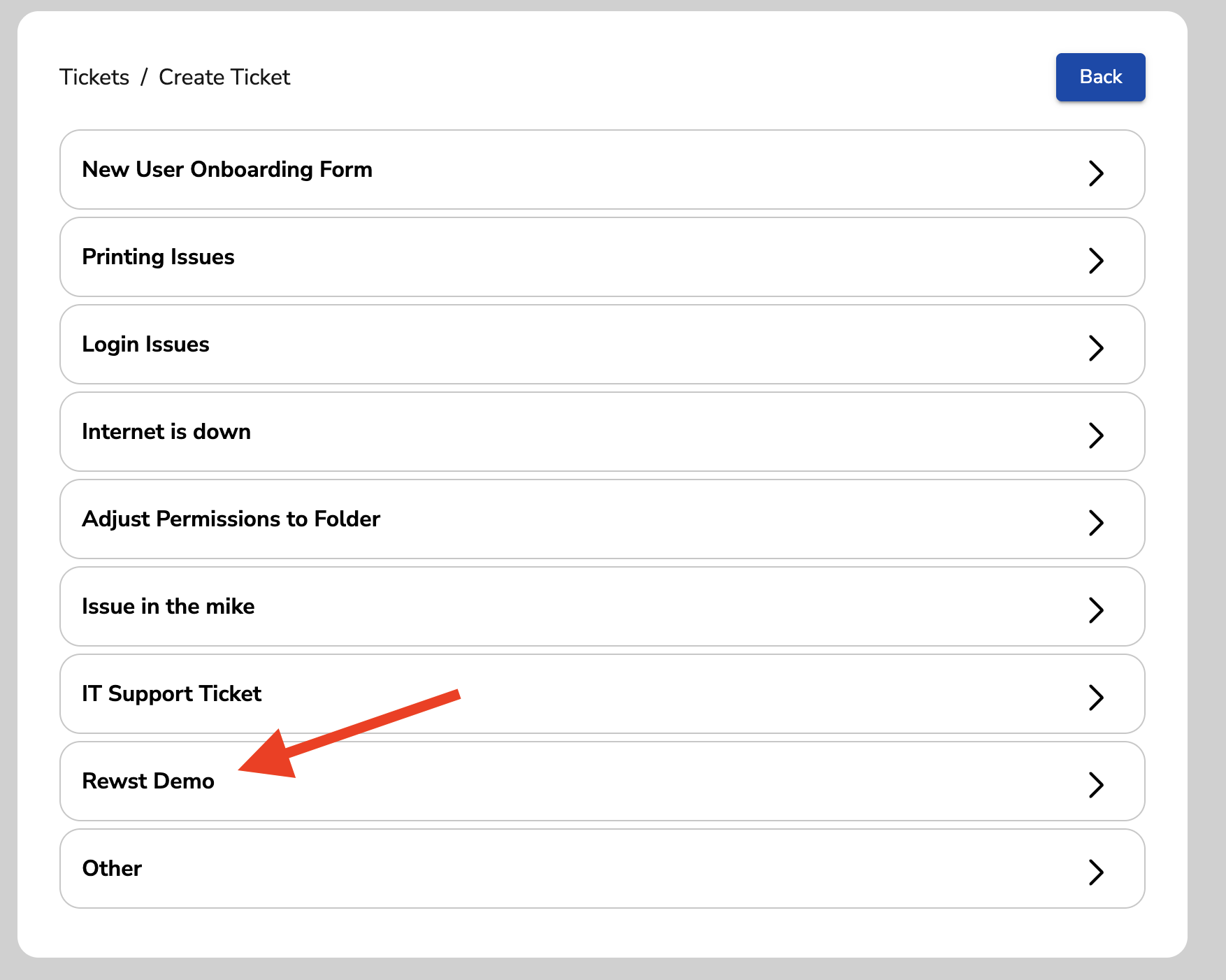The image size is (1226, 980).
Task: Pick the Issue in the mike label
Action: pos(168,606)
